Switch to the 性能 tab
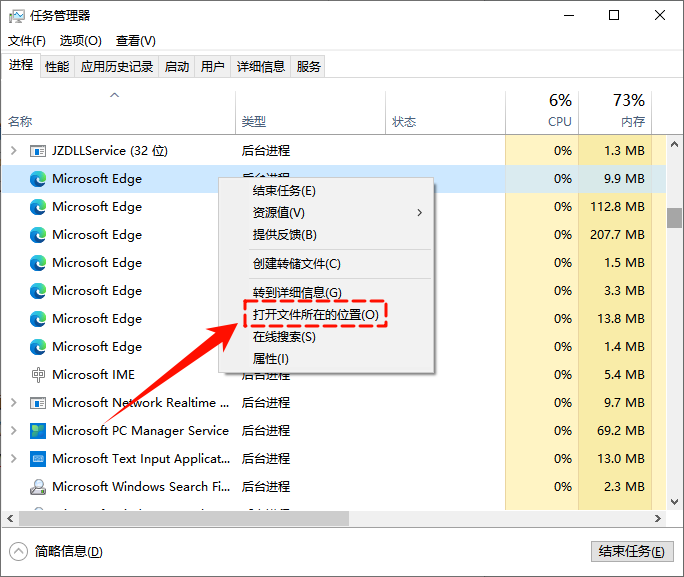 [57, 66]
